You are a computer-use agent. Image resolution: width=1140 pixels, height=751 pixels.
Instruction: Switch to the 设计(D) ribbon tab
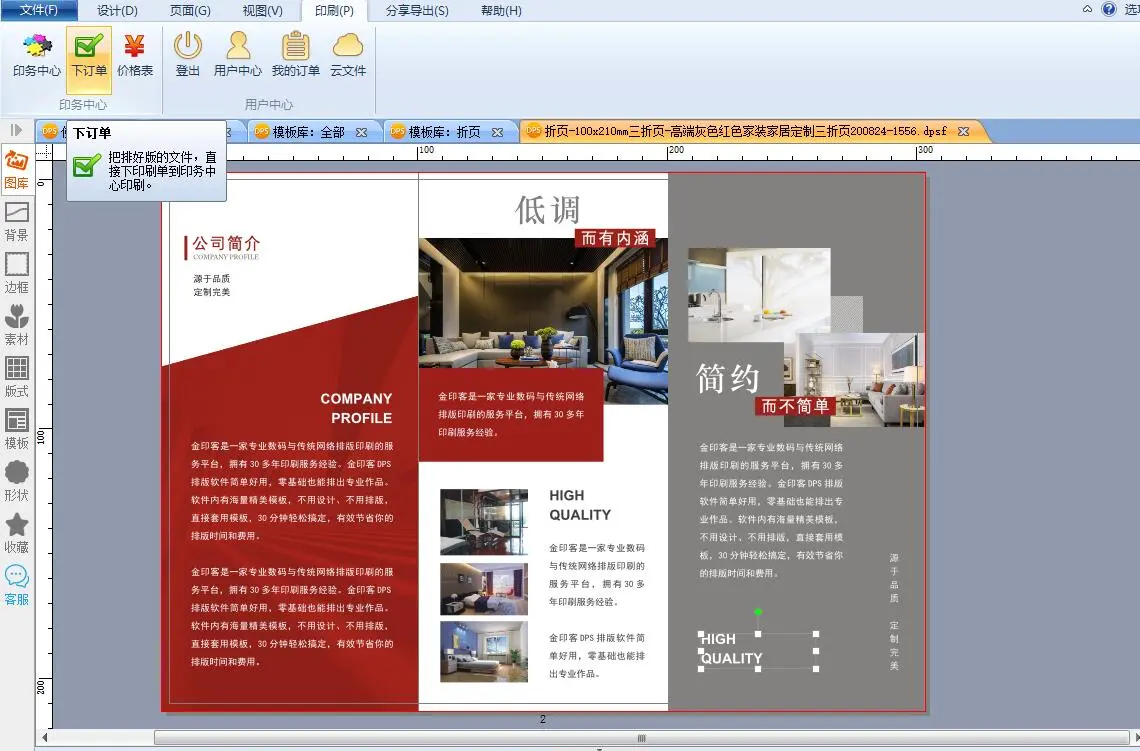117,10
